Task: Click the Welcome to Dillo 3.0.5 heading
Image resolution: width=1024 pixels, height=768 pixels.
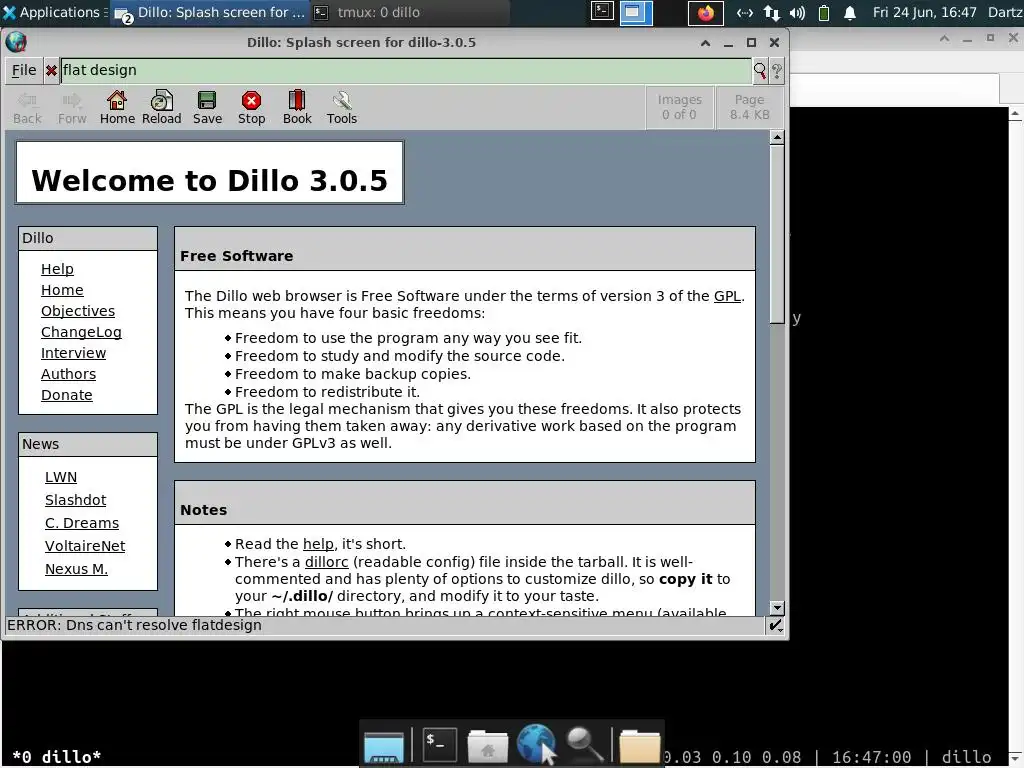Action: [210, 181]
